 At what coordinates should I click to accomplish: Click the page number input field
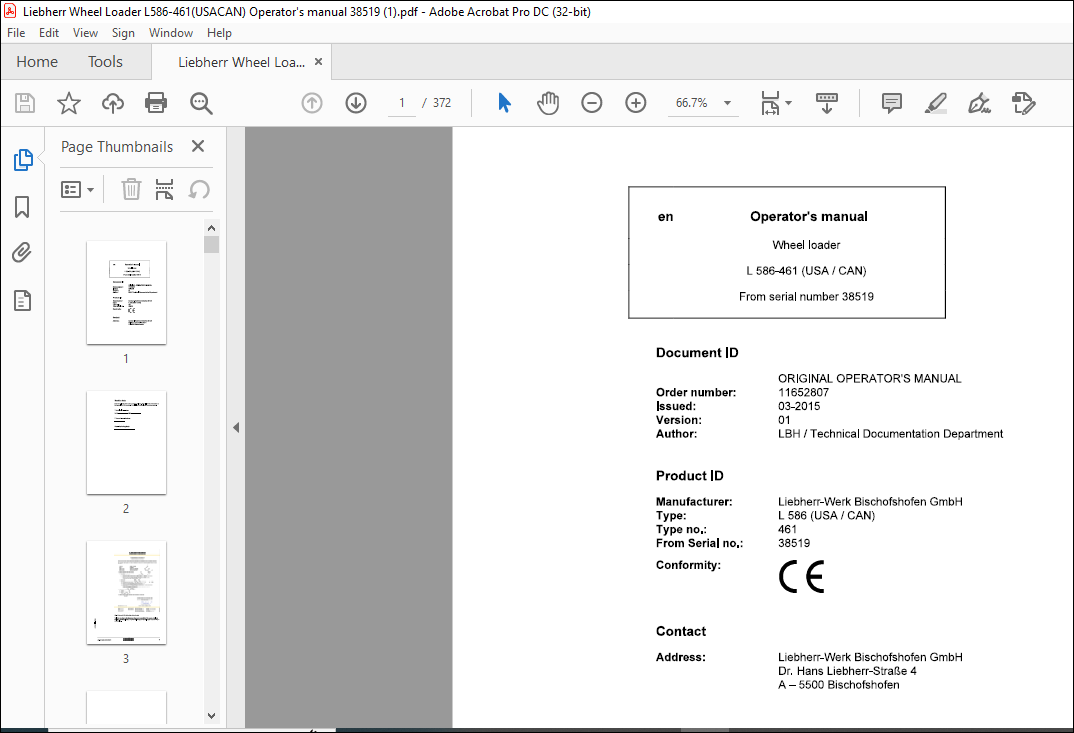pyautogui.click(x=402, y=103)
